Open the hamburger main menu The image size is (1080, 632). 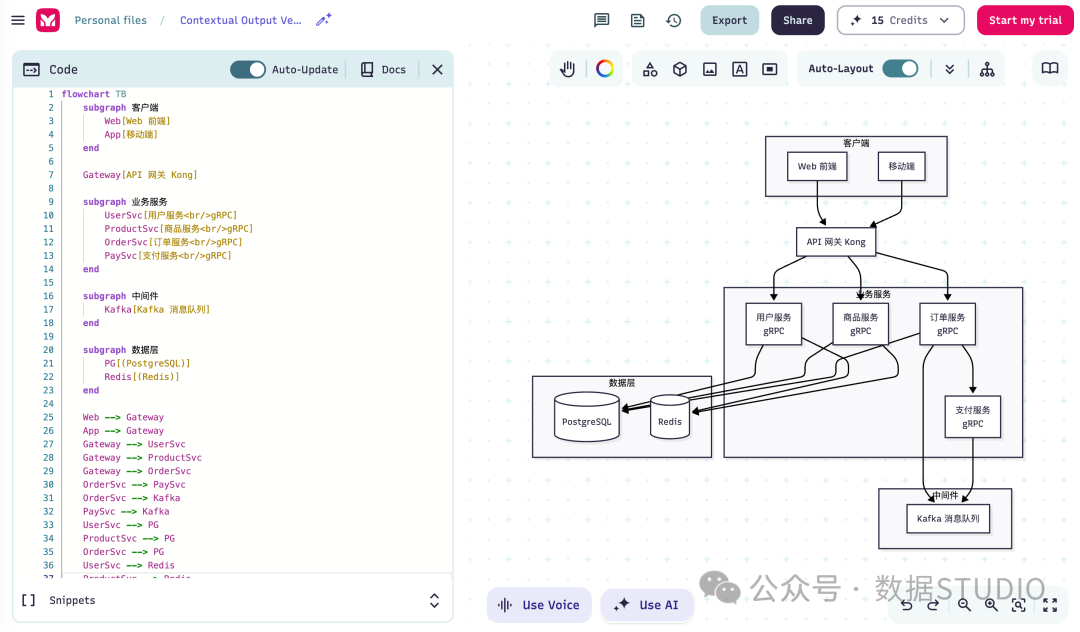[x=18, y=20]
